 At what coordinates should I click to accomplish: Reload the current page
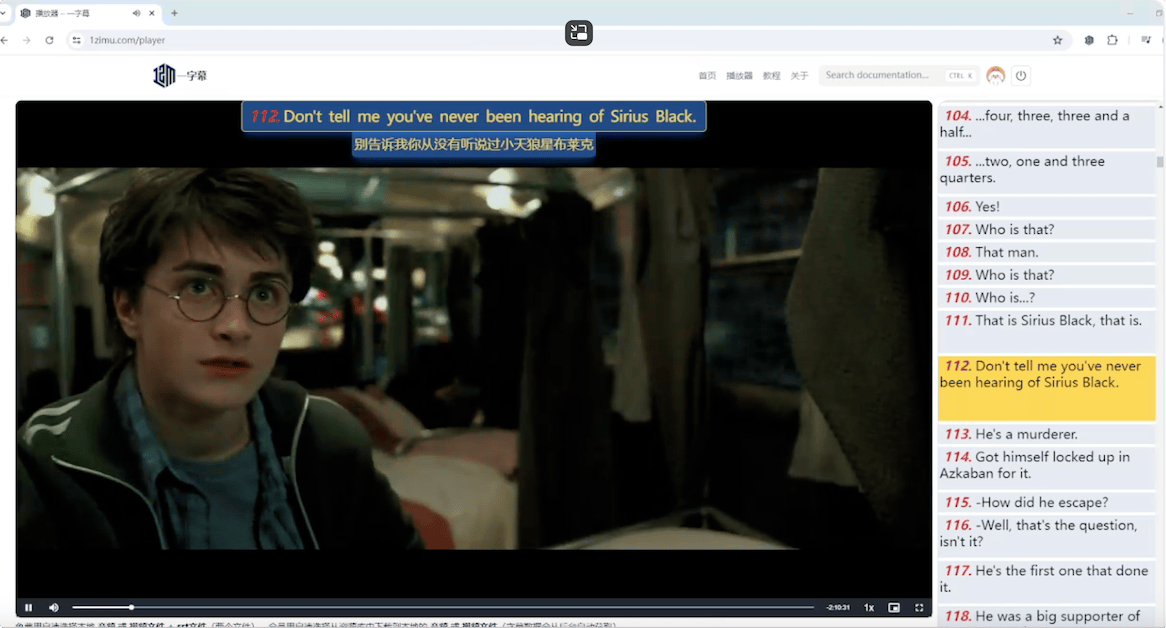tap(49, 40)
